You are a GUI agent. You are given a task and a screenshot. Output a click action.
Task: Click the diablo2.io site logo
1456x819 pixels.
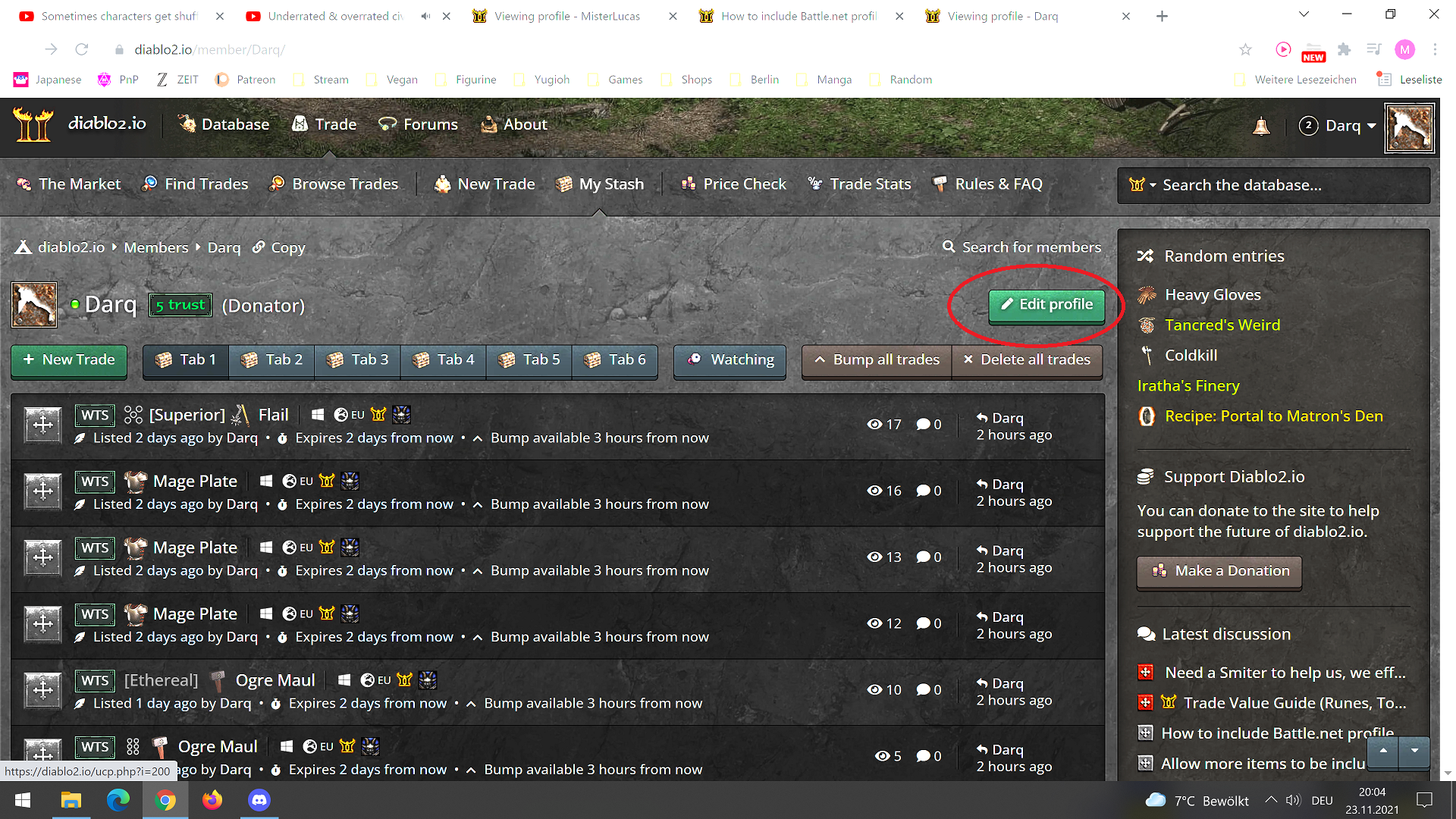click(80, 124)
